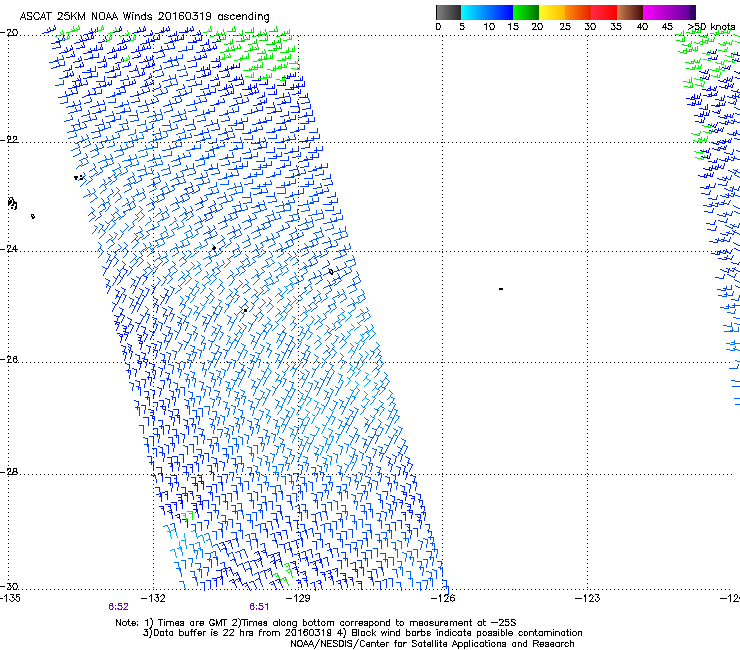Click the island outline just east of -129
Screen dimensions: 740x650
click(x=331, y=272)
